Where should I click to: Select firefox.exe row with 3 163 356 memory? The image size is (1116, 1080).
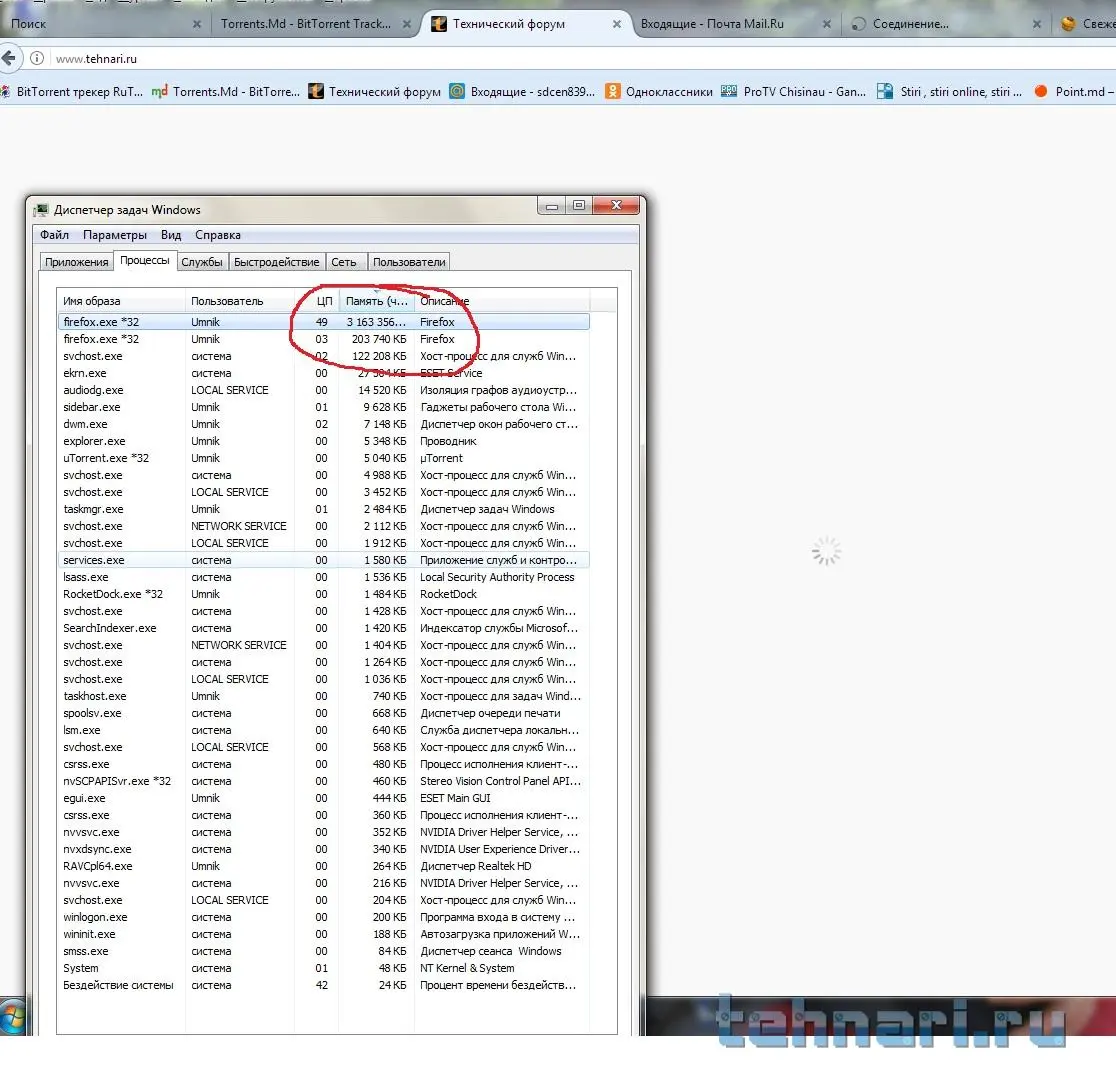tap(324, 322)
